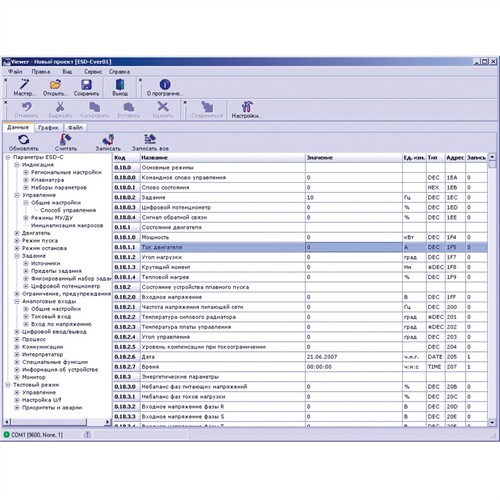
Task: Click the Выход exit icon
Action: pos(120,84)
